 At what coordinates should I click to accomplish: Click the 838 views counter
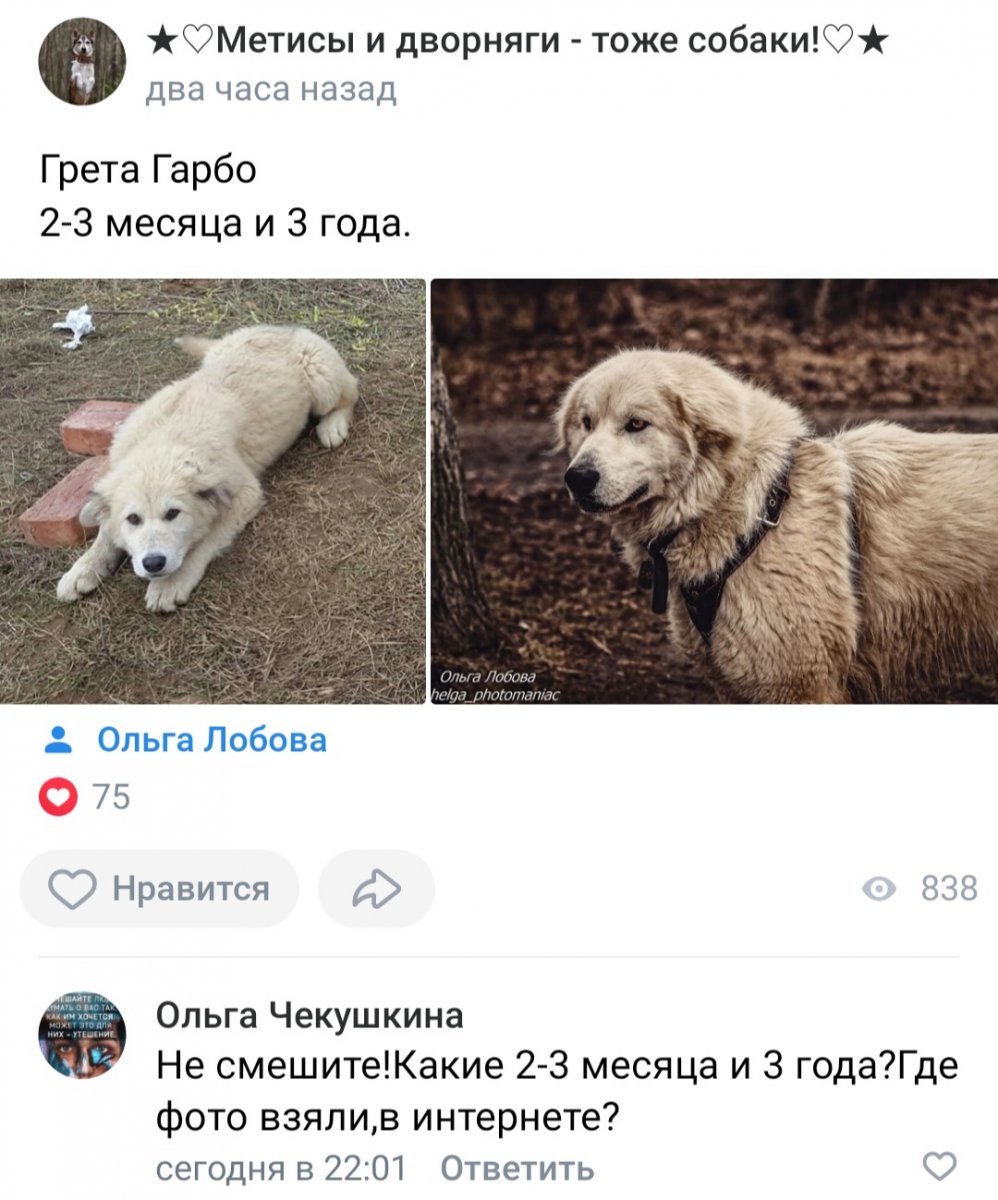pos(948,889)
